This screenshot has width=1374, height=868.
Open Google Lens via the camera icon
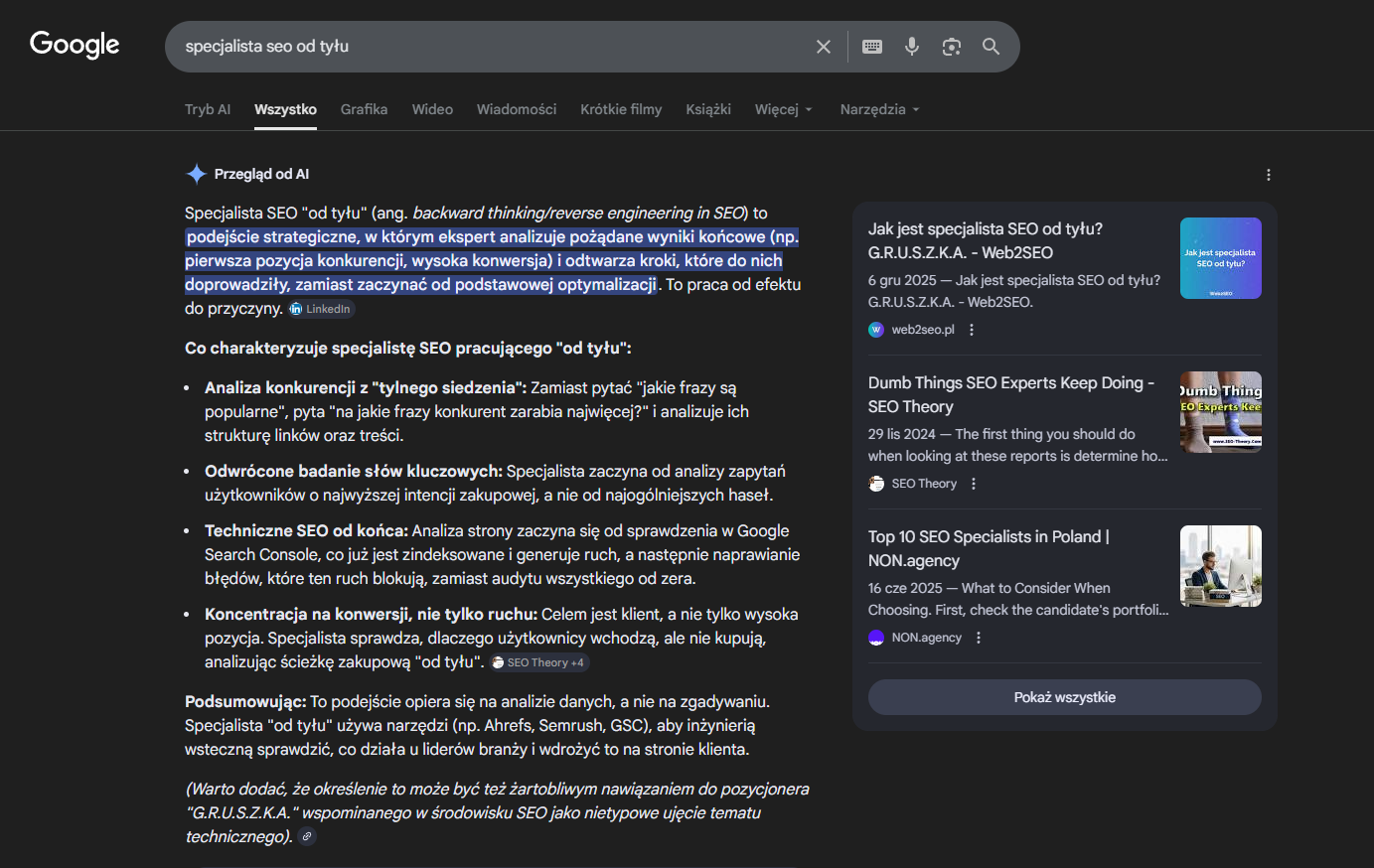(951, 46)
